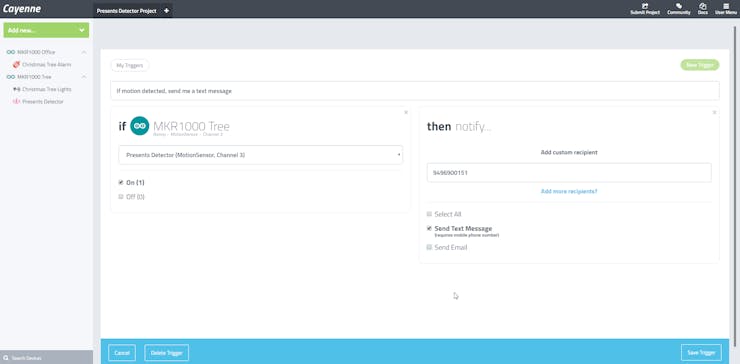Click the Cancel button
Image resolution: width=740 pixels, height=364 pixels.
[x=122, y=353]
